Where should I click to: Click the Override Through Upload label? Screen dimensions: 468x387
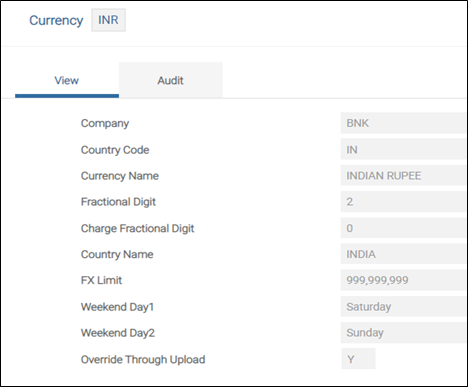[143, 359]
